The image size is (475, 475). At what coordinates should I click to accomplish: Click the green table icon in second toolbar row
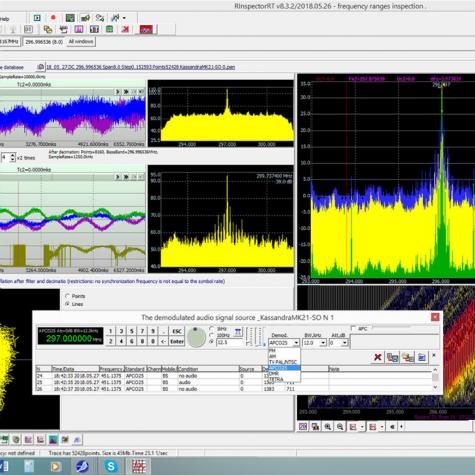[109, 29]
